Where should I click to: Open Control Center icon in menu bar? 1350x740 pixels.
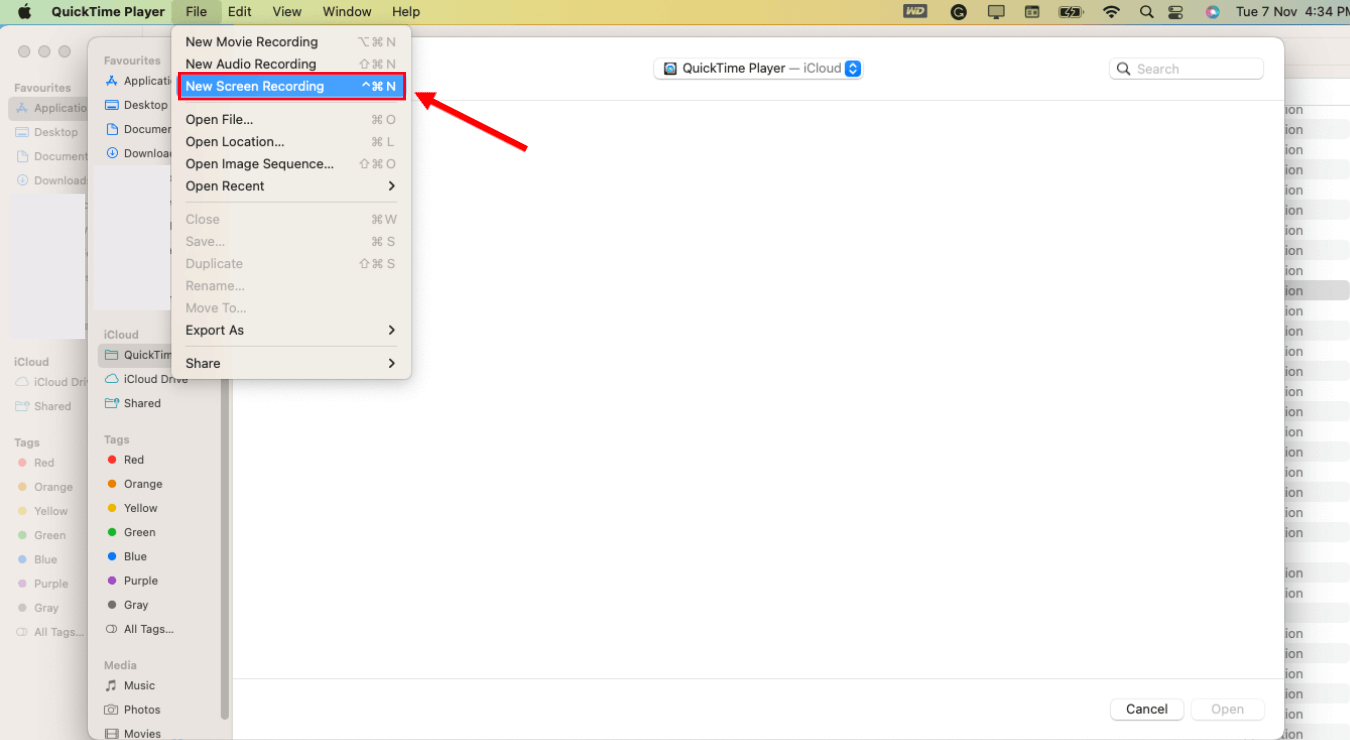pos(1176,12)
